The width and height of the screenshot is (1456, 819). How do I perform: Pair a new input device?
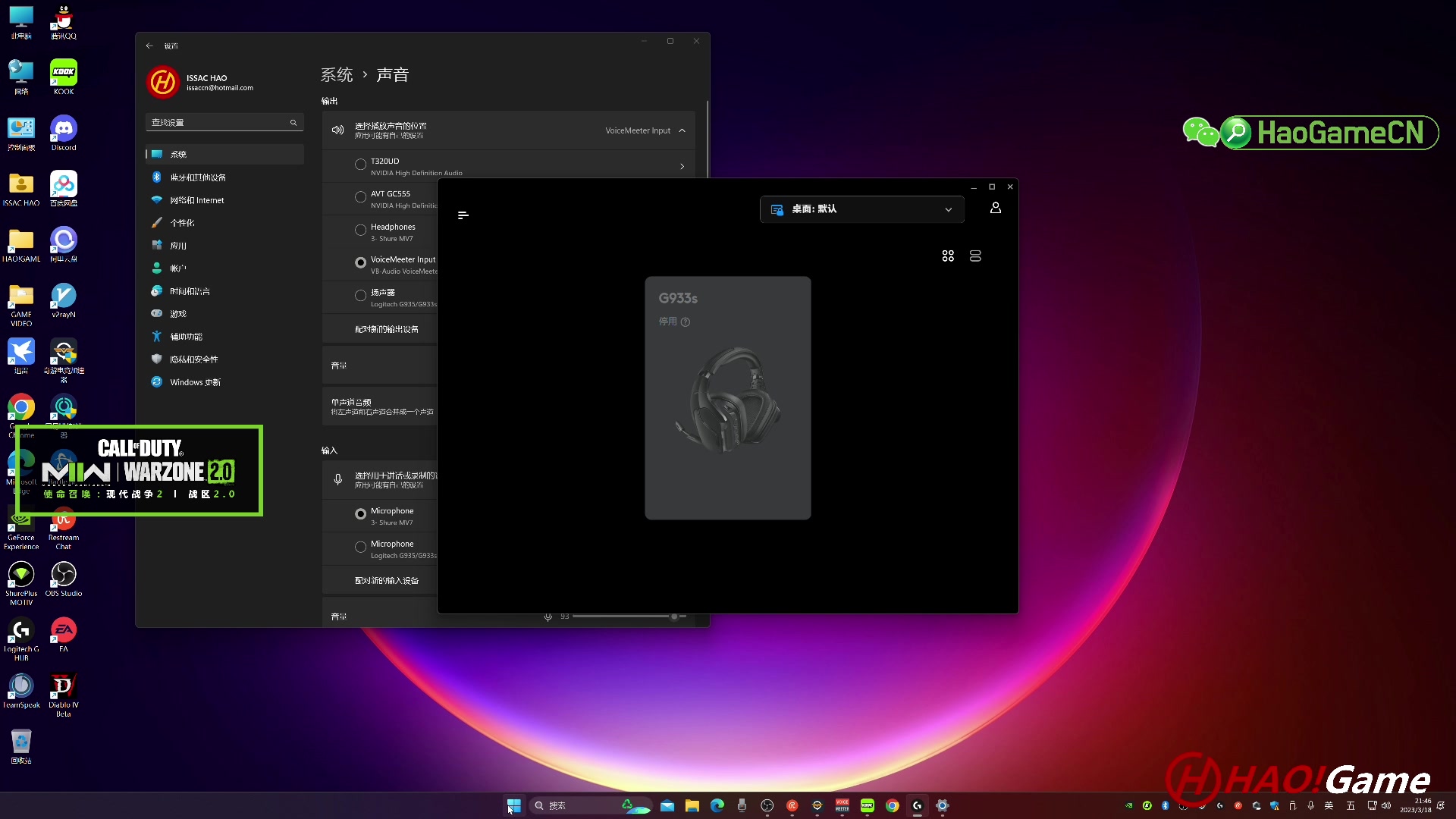coord(386,581)
